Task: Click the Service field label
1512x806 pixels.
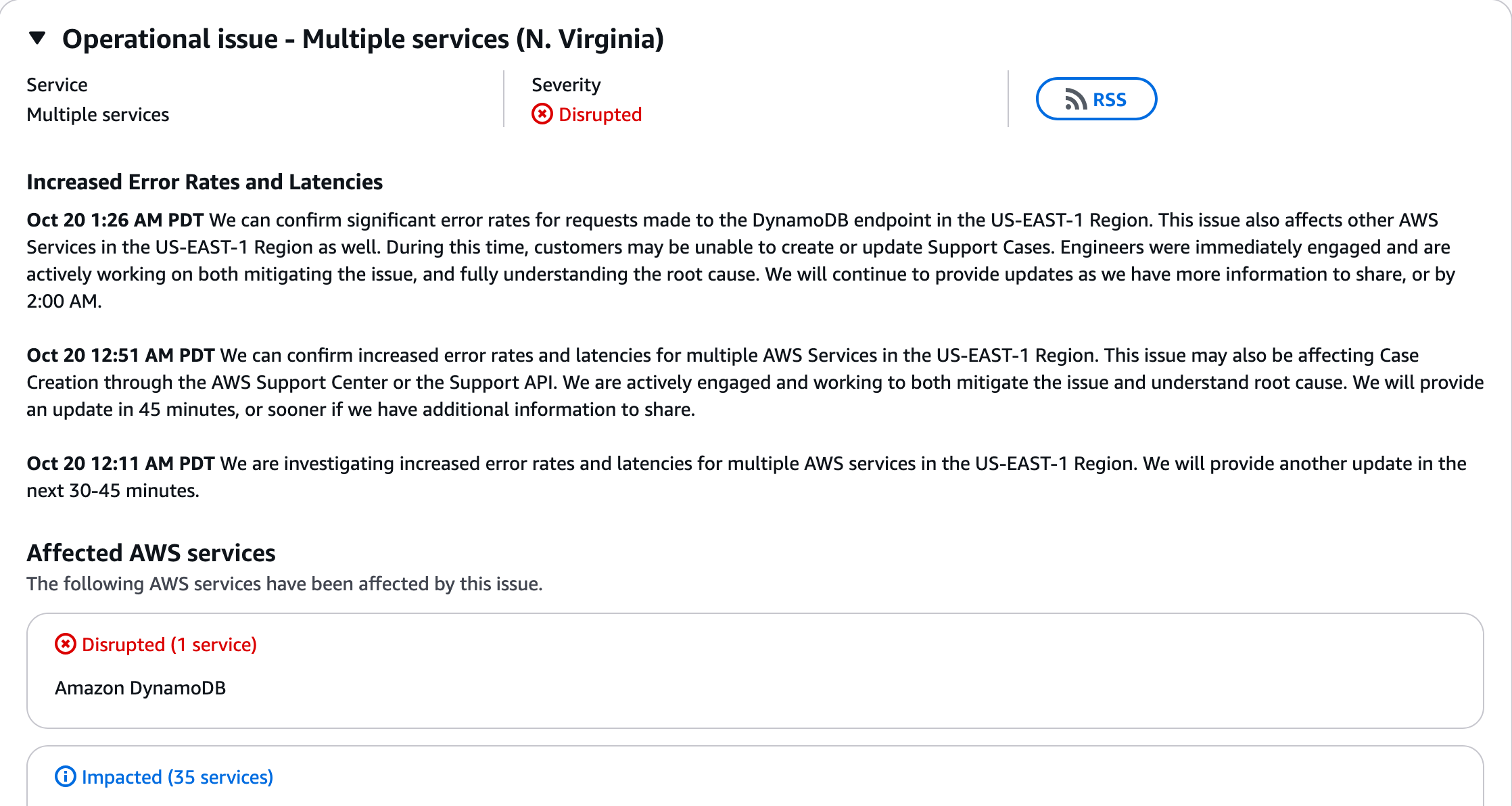Action: 57,85
